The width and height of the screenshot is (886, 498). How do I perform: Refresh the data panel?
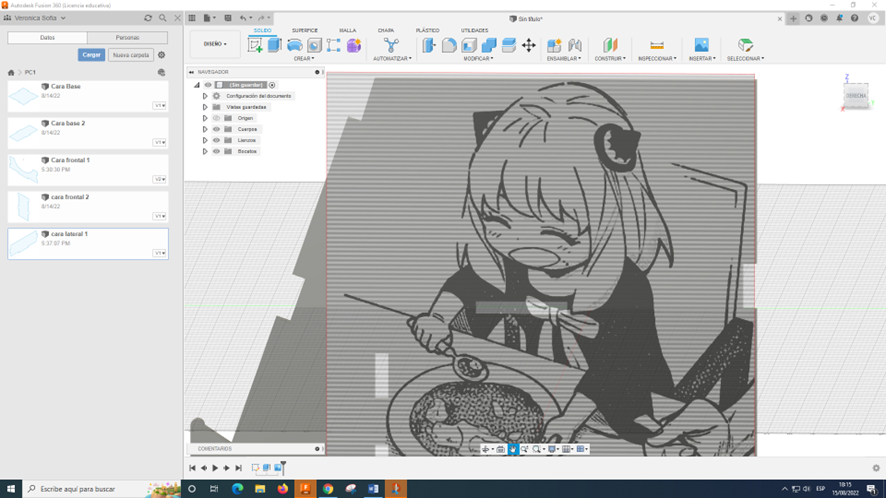(148, 18)
